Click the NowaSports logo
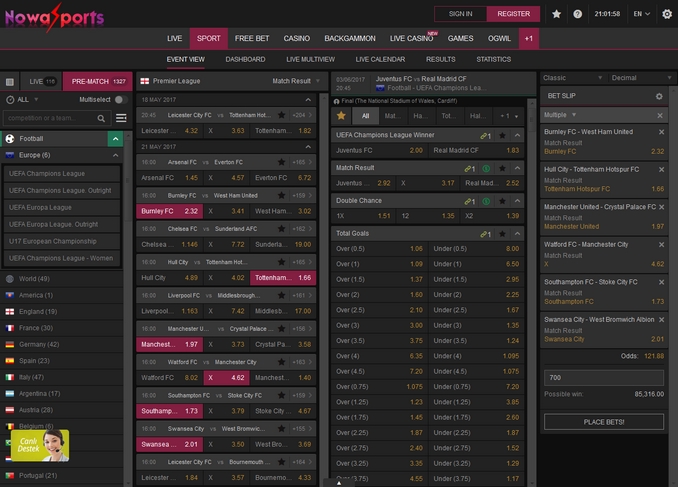 54,17
